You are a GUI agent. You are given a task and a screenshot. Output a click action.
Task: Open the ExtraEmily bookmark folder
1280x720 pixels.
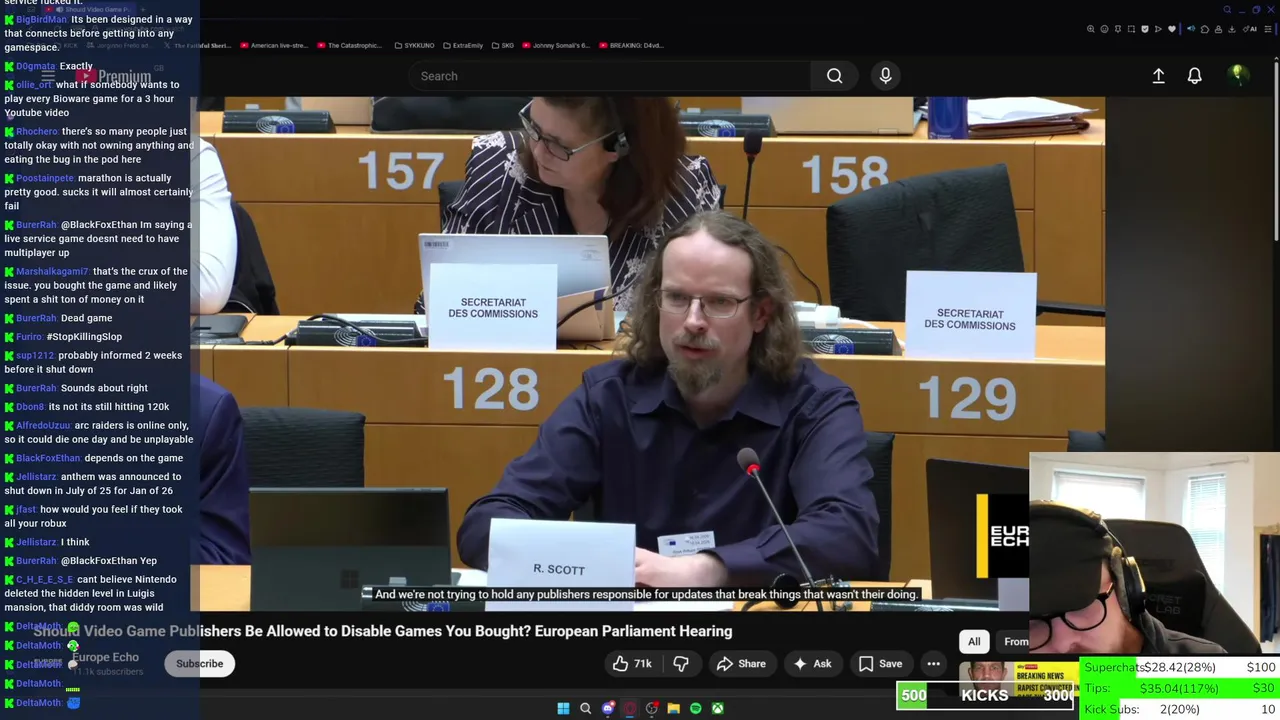point(463,45)
